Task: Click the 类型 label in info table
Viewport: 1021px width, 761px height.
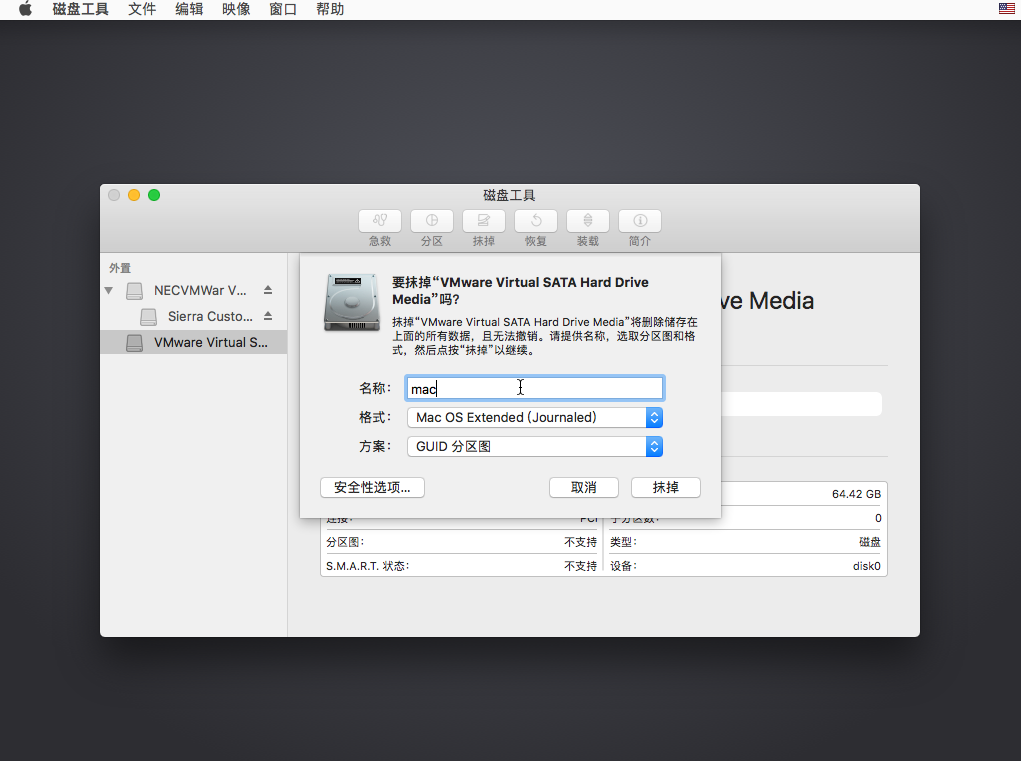Action: pyautogui.click(x=623, y=542)
